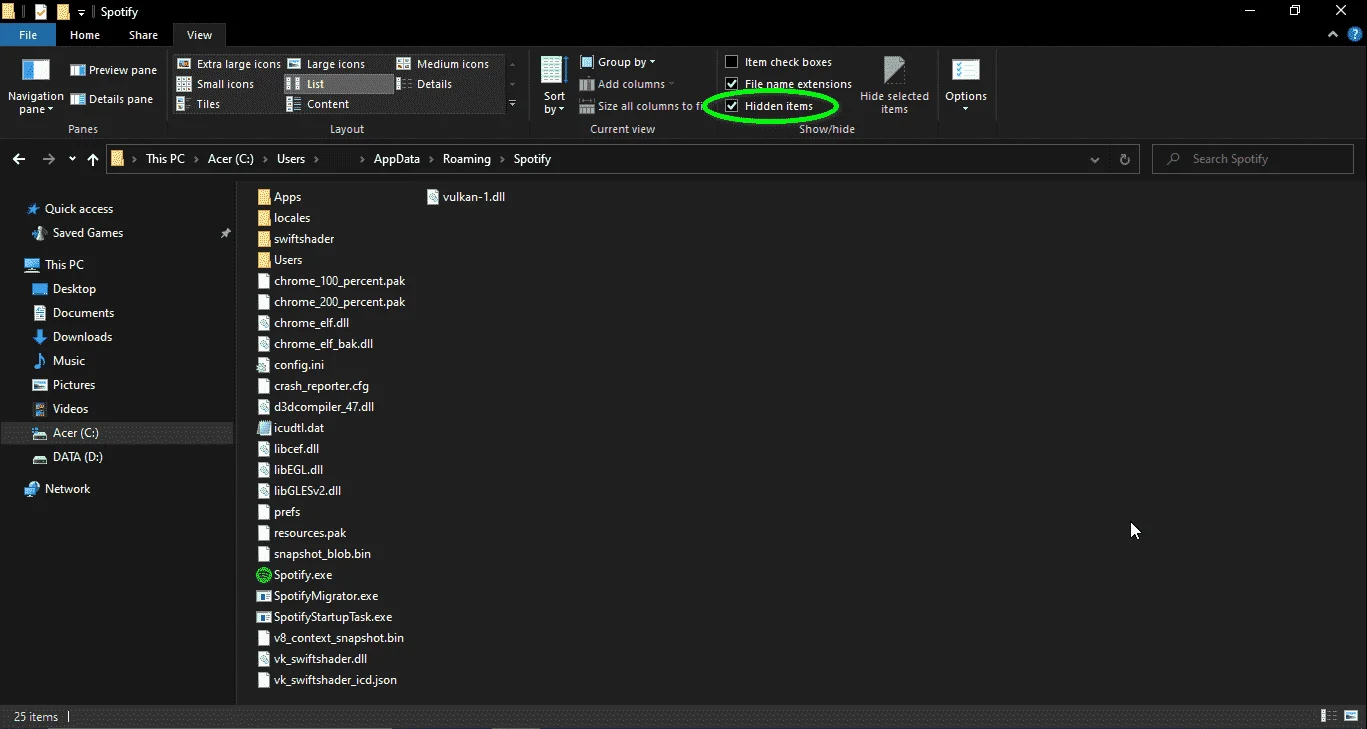Open the Help question mark icon
Viewport: 1367px width, 729px height.
tap(1354, 34)
